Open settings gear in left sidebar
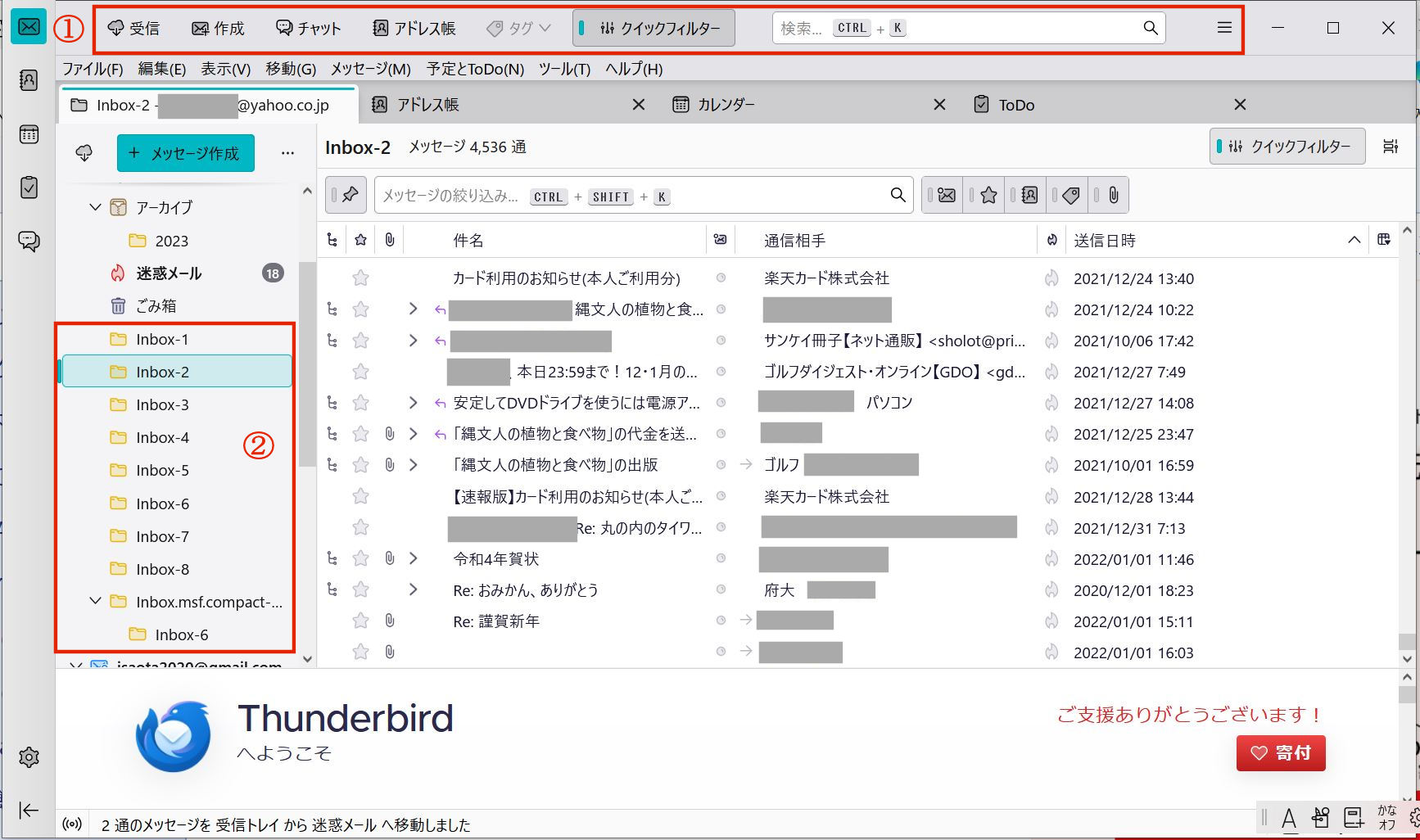The width and height of the screenshot is (1420, 840). click(29, 757)
